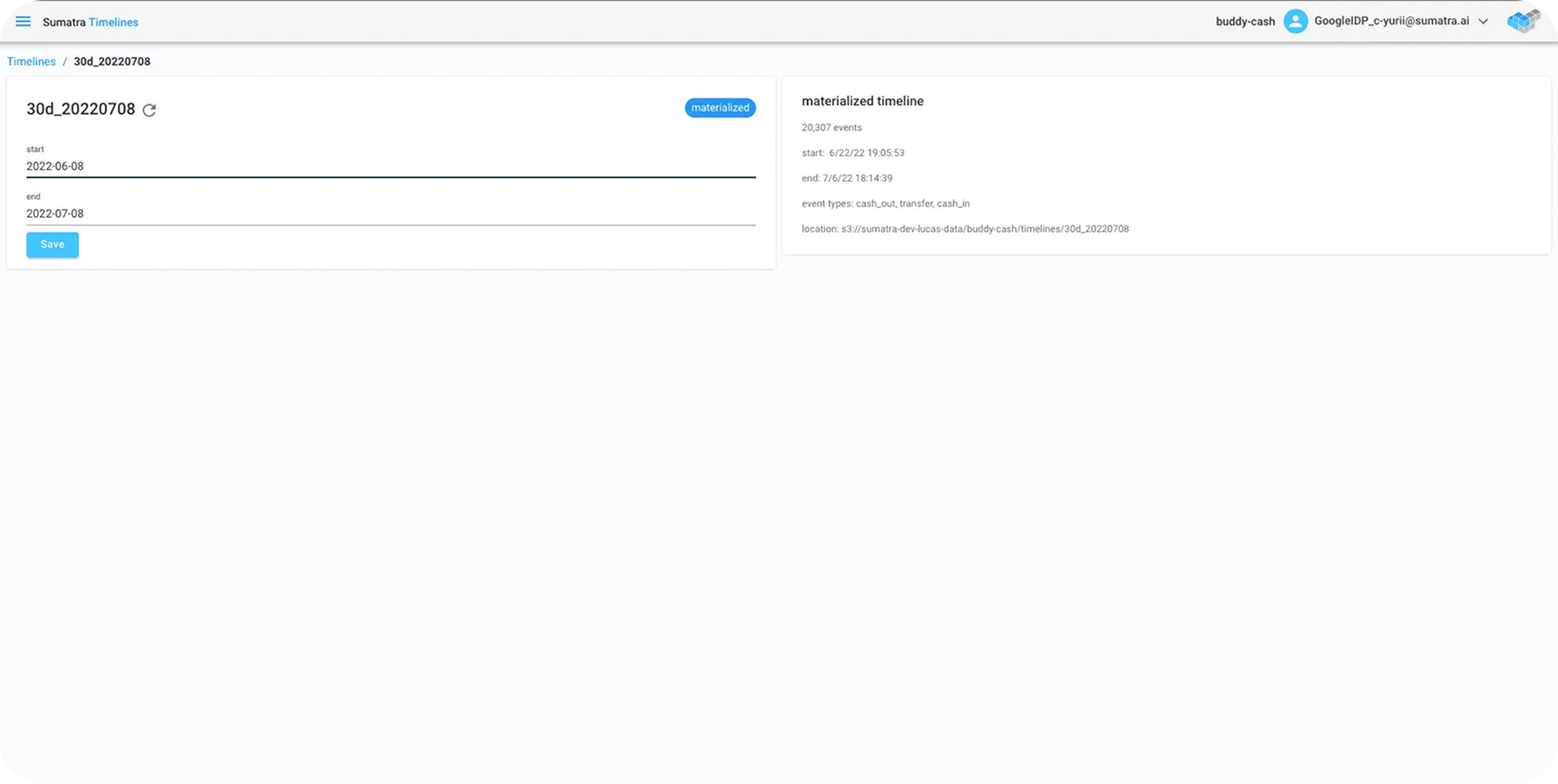Click the materialized status badge
This screenshot has height=784, width=1558.
coord(720,108)
